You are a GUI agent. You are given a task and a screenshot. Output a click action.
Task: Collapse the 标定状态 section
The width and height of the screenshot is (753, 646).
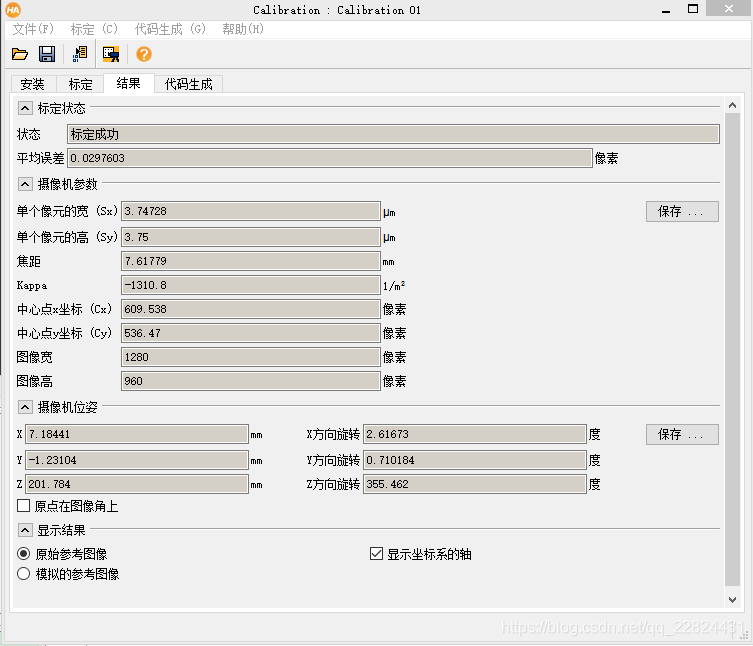[x=25, y=108]
